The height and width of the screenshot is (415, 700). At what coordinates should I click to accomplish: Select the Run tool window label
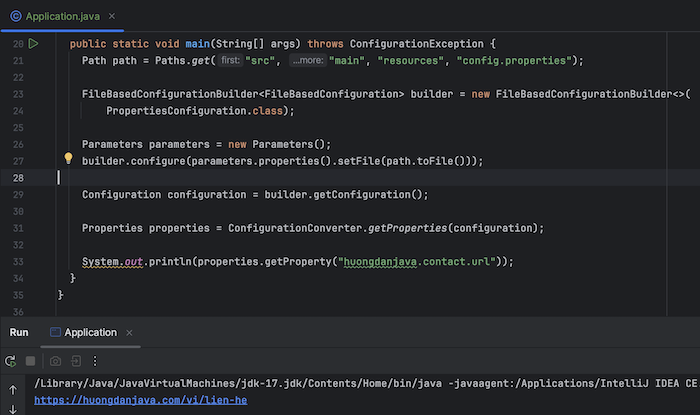click(19, 332)
